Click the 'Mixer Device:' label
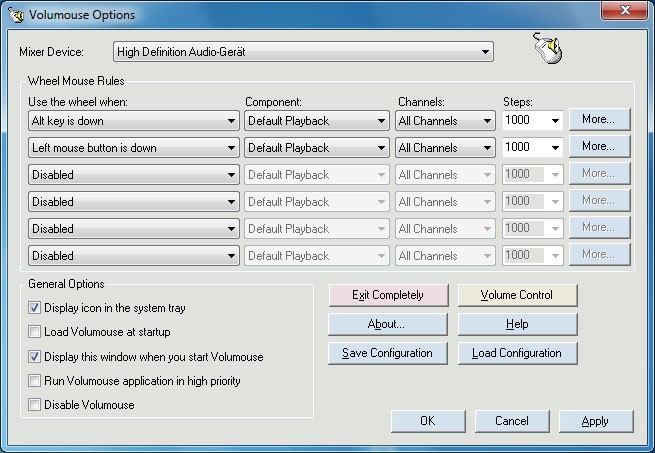 pyautogui.click(x=51, y=52)
